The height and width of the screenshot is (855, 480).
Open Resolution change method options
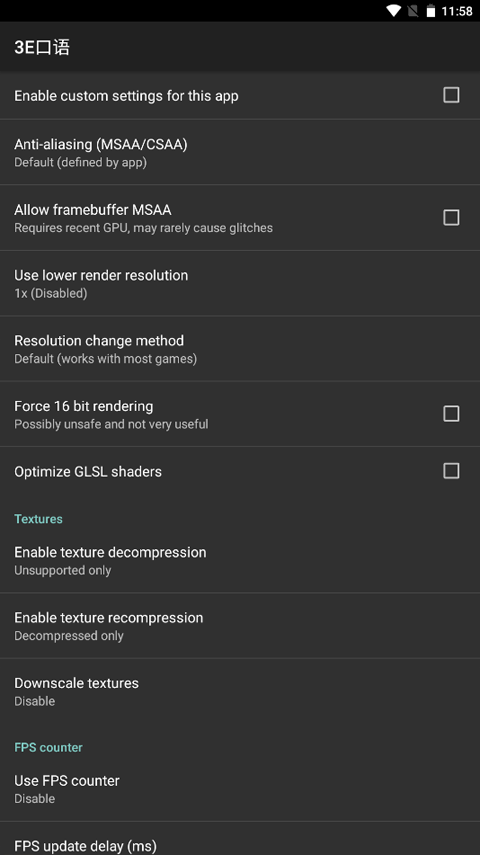tap(240, 348)
